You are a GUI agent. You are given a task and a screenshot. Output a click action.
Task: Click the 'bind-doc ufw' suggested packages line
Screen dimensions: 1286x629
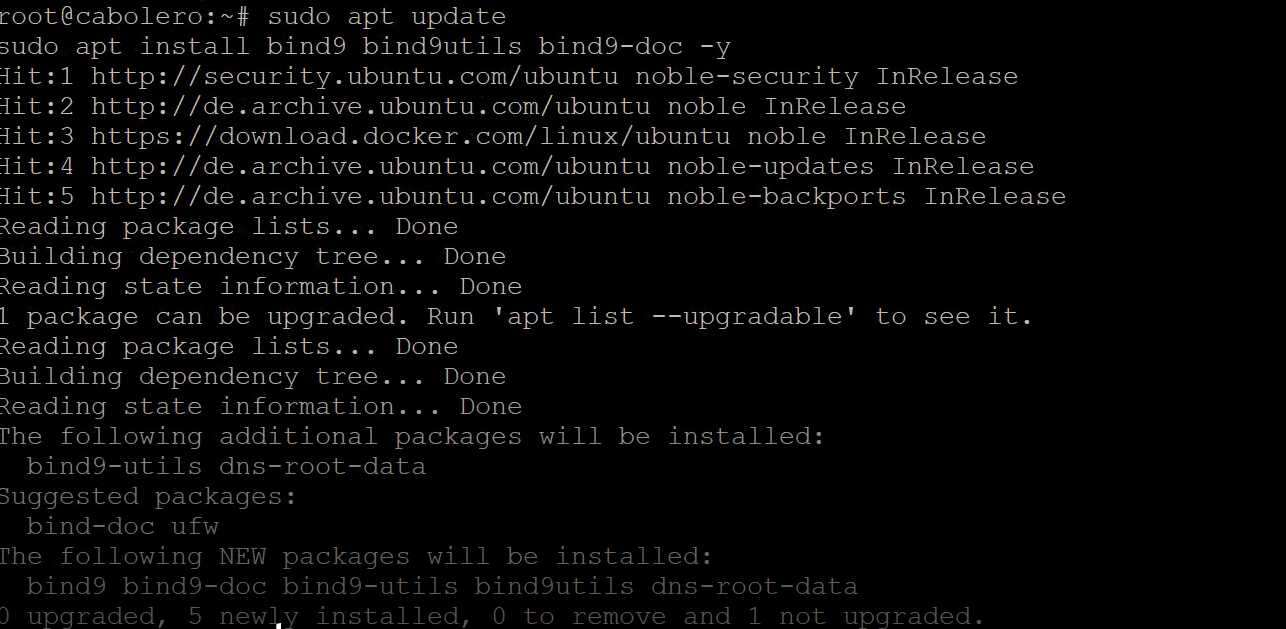coord(122,527)
